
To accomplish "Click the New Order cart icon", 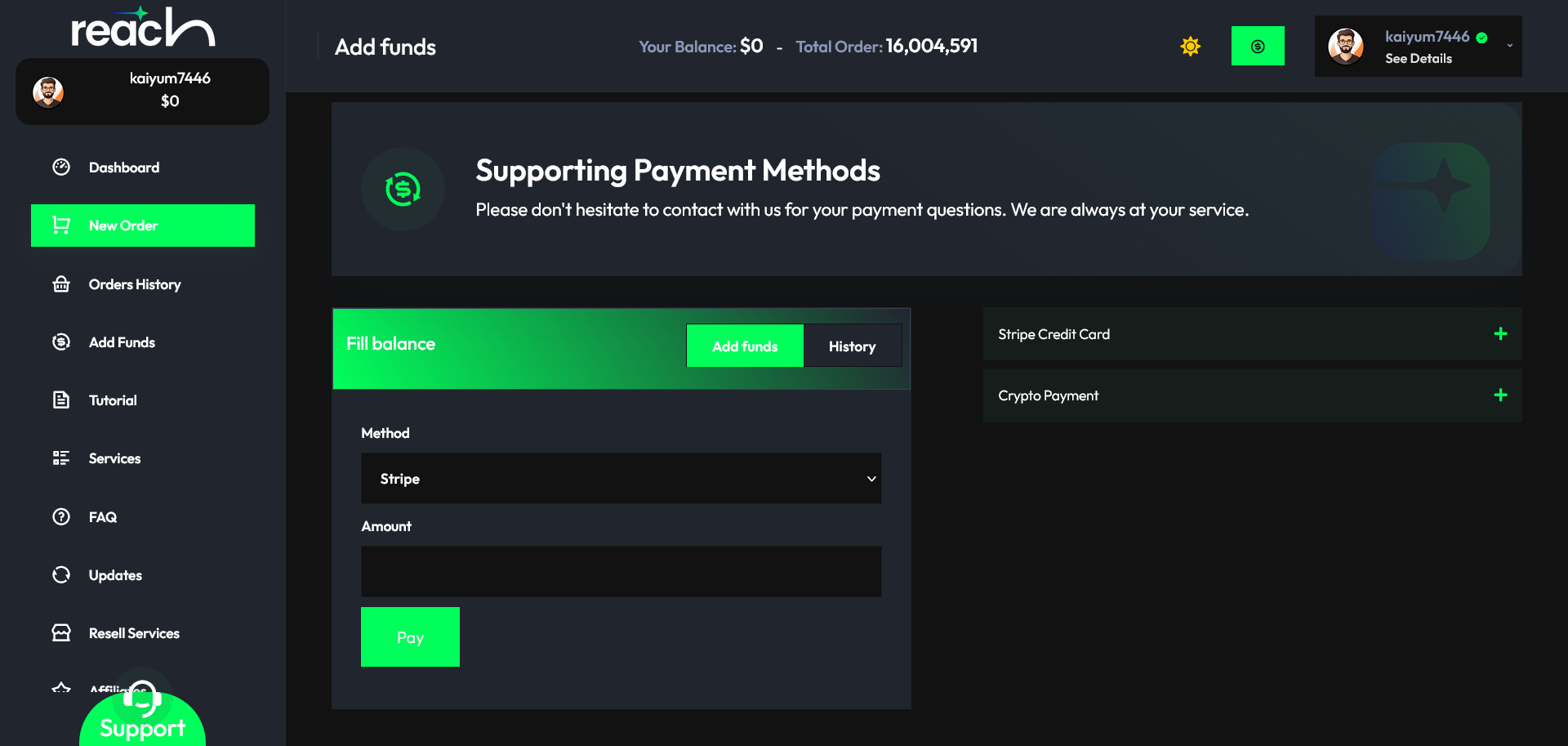I will coord(61,226).
